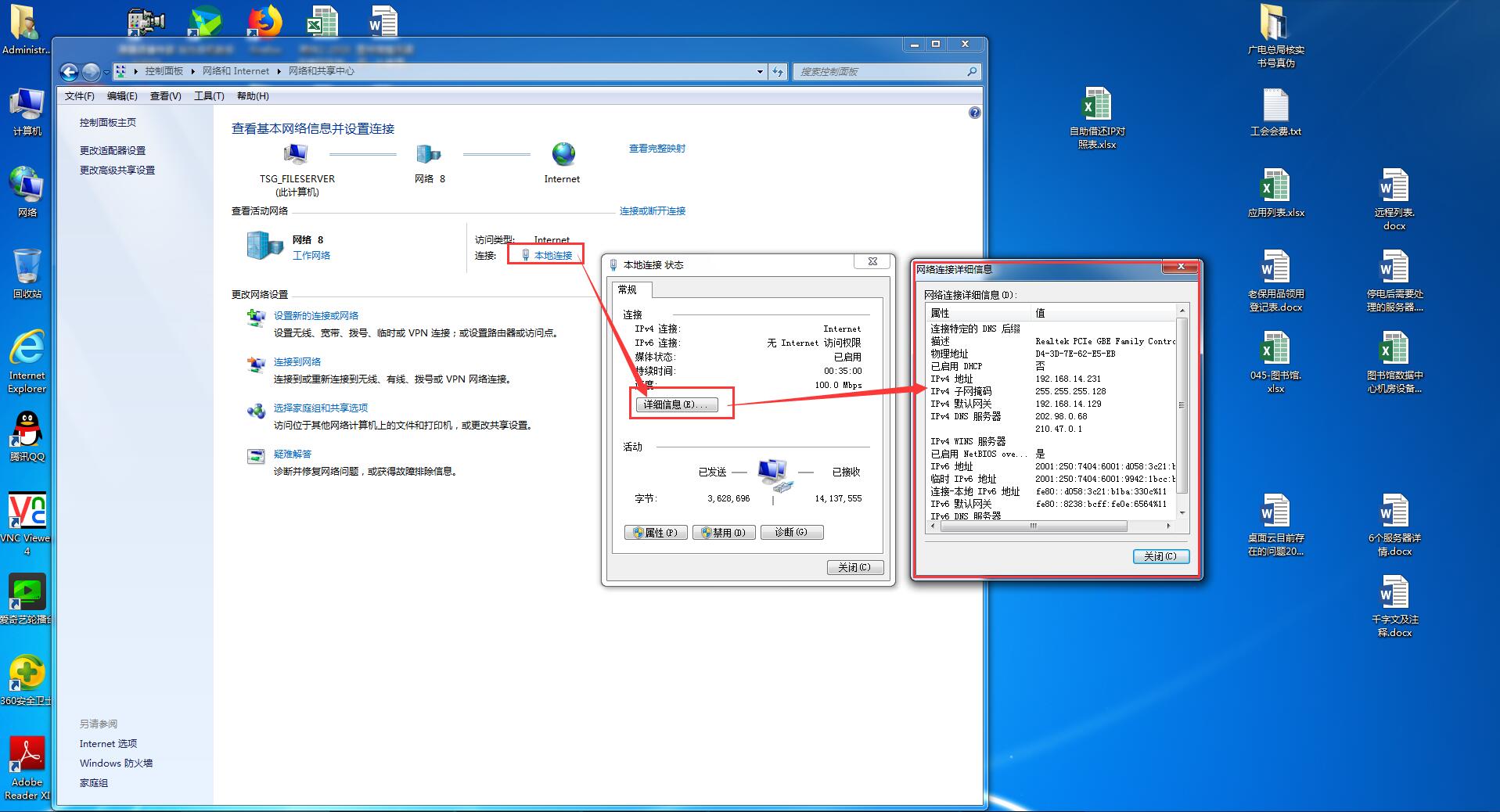Open the 回收站 recycle bin icon
Image resolution: width=1500 pixels, height=812 pixels.
(27, 274)
